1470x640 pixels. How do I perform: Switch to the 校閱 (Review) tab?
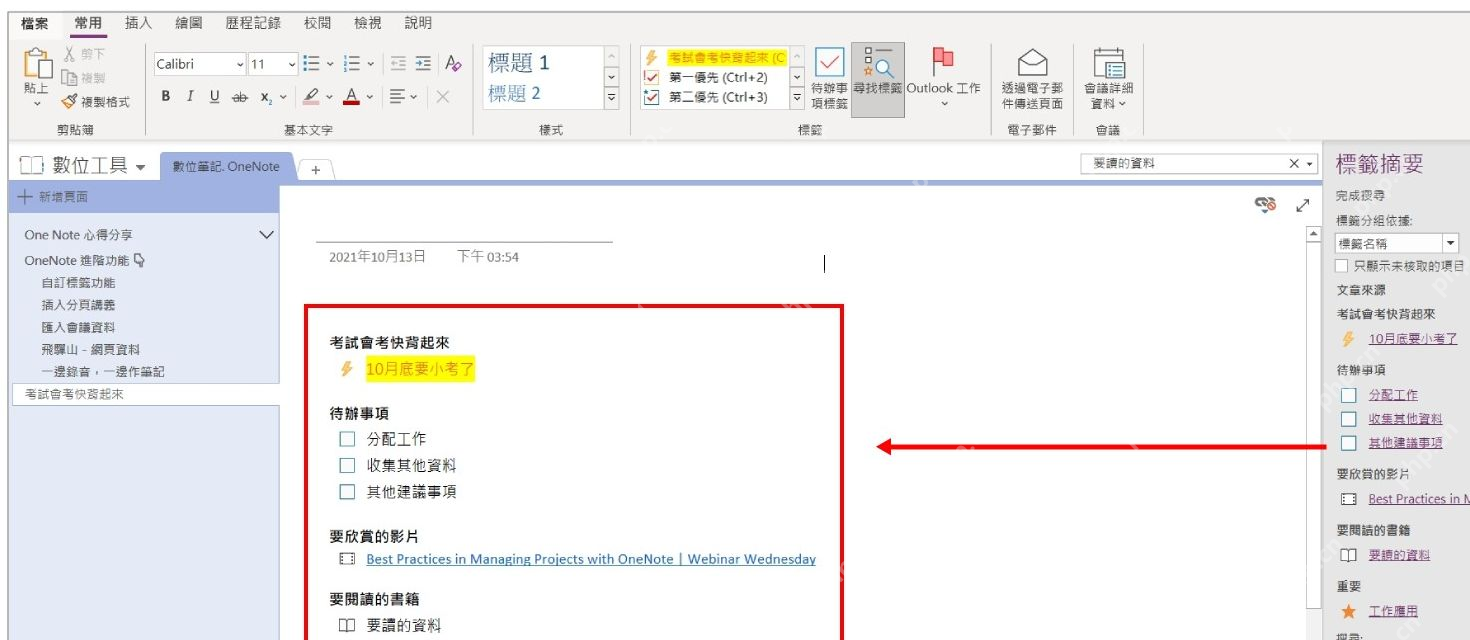point(318,23)
